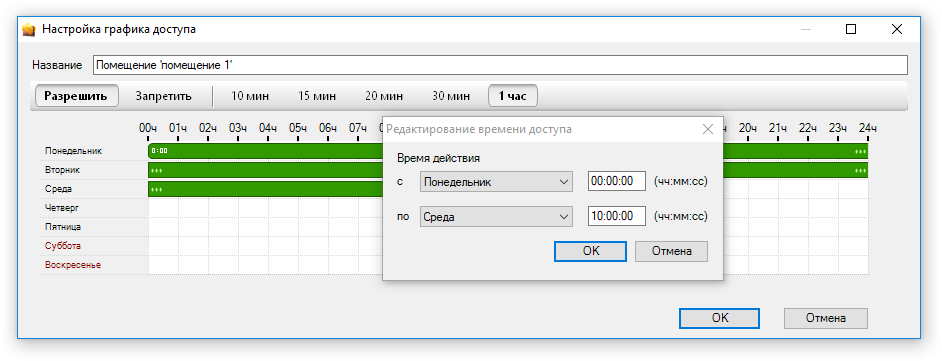This screenshot has width=942, height=361.
Task: Click the Вторник row label
Action: pos(62,170)
